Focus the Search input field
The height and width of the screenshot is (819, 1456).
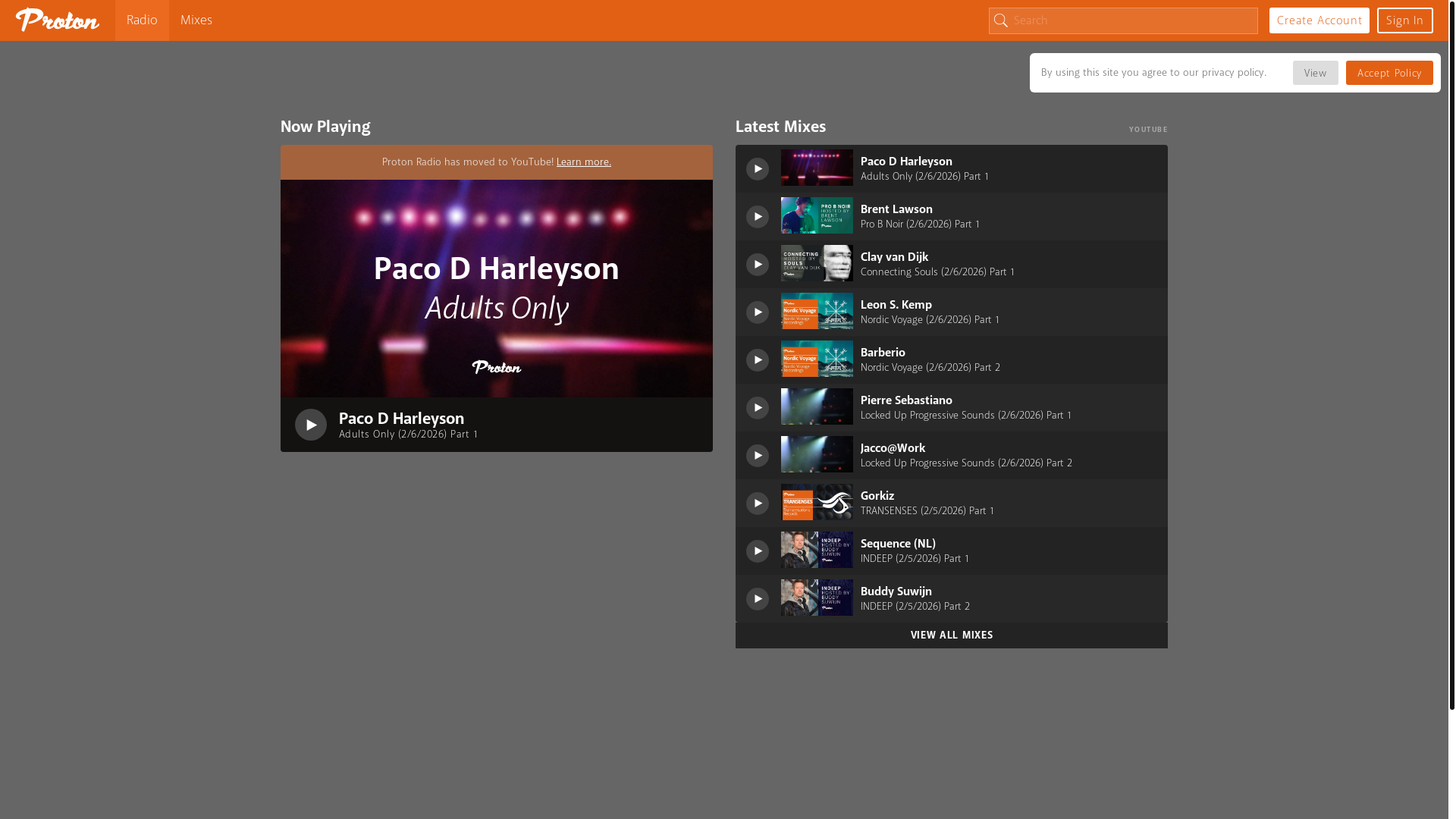pyautogui.click(x=1123, y=20)
